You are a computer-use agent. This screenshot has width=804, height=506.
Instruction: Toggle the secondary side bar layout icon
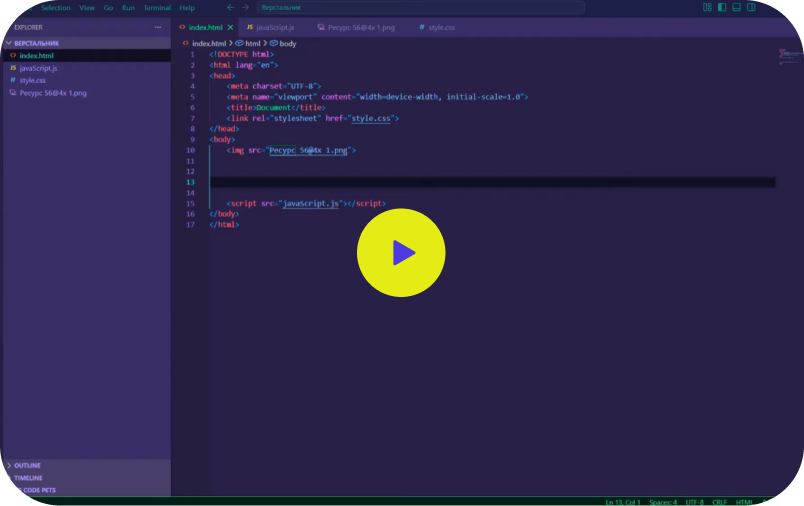point(751,7)
